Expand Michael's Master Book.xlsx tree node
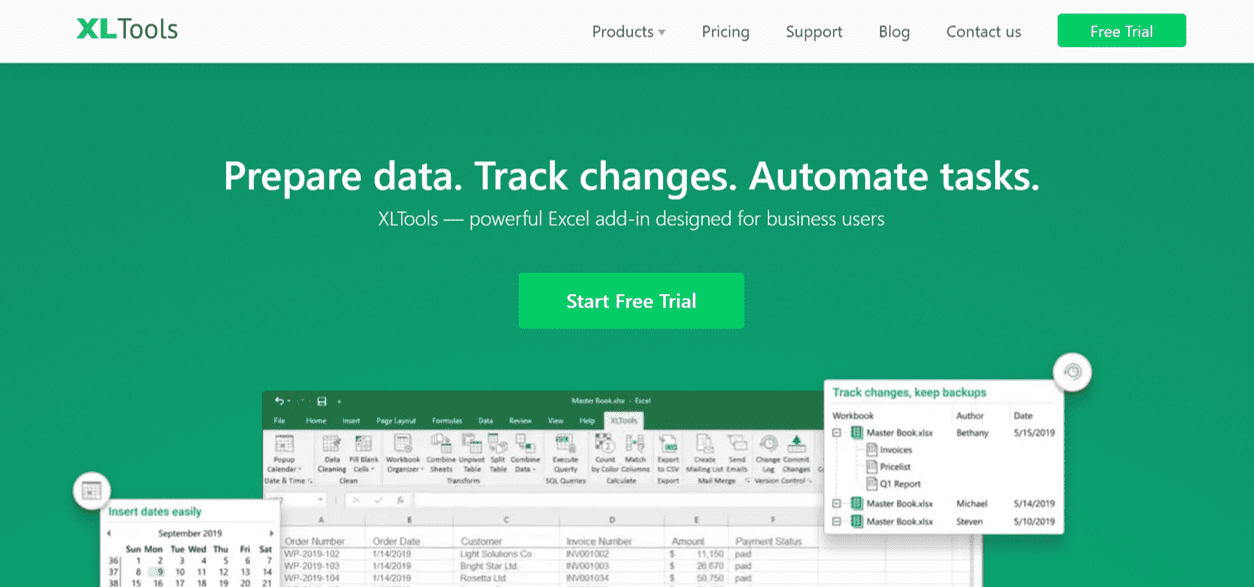The width and height of the screenshot is (1254, 587). point(837,504)
